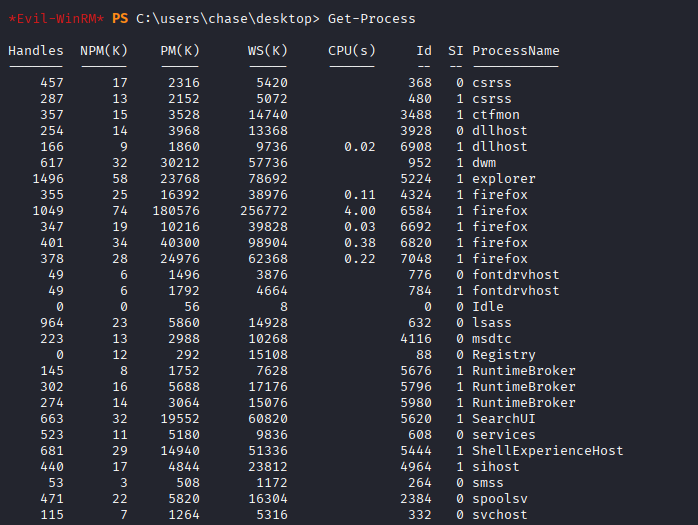
Task: Click the process Id 2384
Action: [x=416, y=500]
